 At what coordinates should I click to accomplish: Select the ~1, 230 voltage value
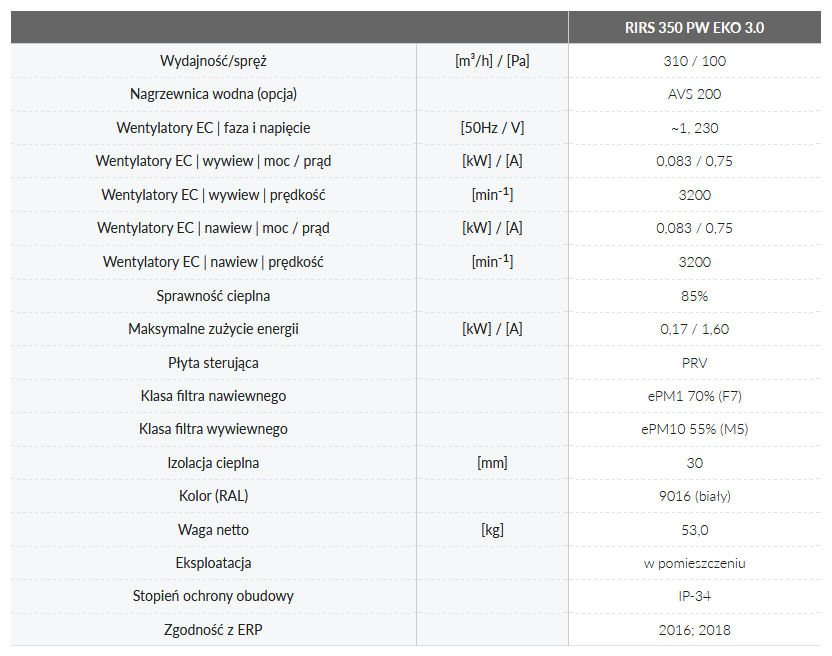tap(694, 128)
